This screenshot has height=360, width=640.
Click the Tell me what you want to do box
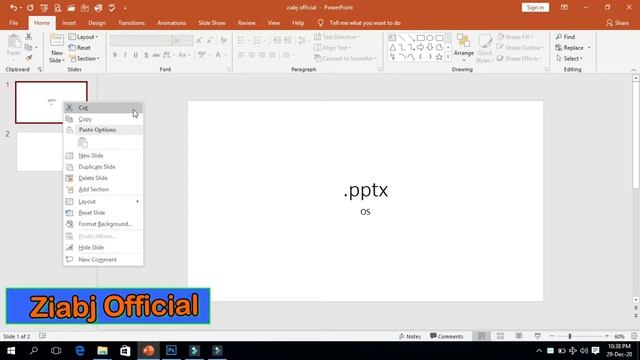[x=365, y=23]
